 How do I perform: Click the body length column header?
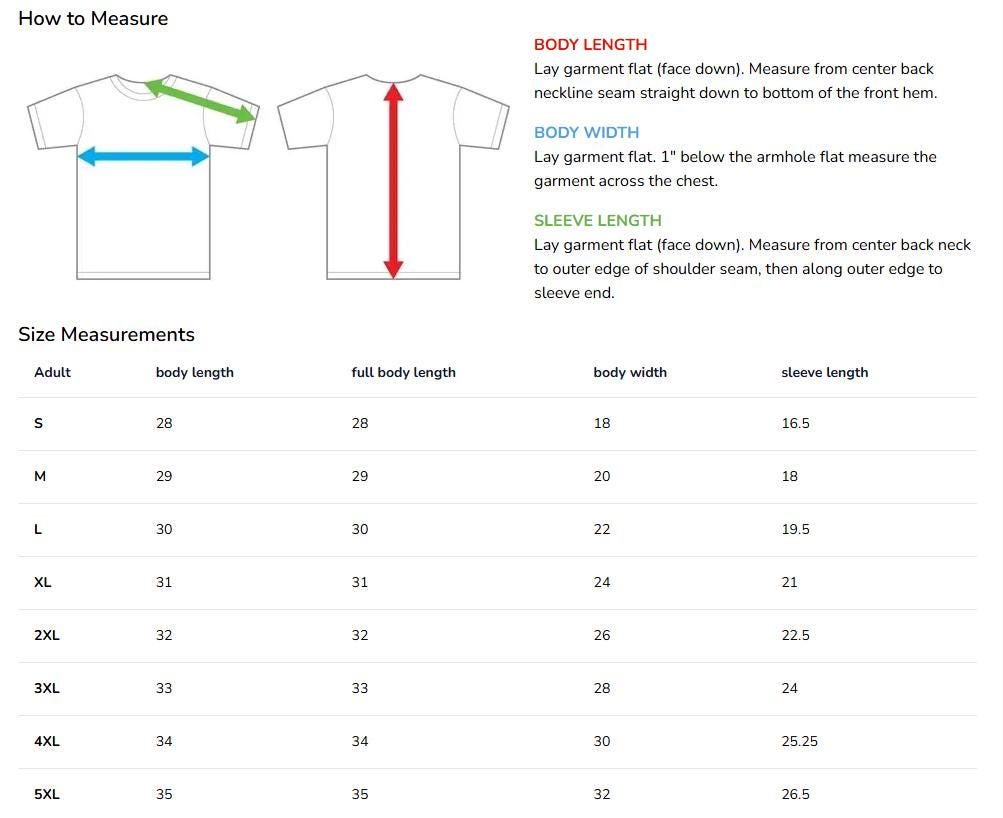(x=195, y=373)
